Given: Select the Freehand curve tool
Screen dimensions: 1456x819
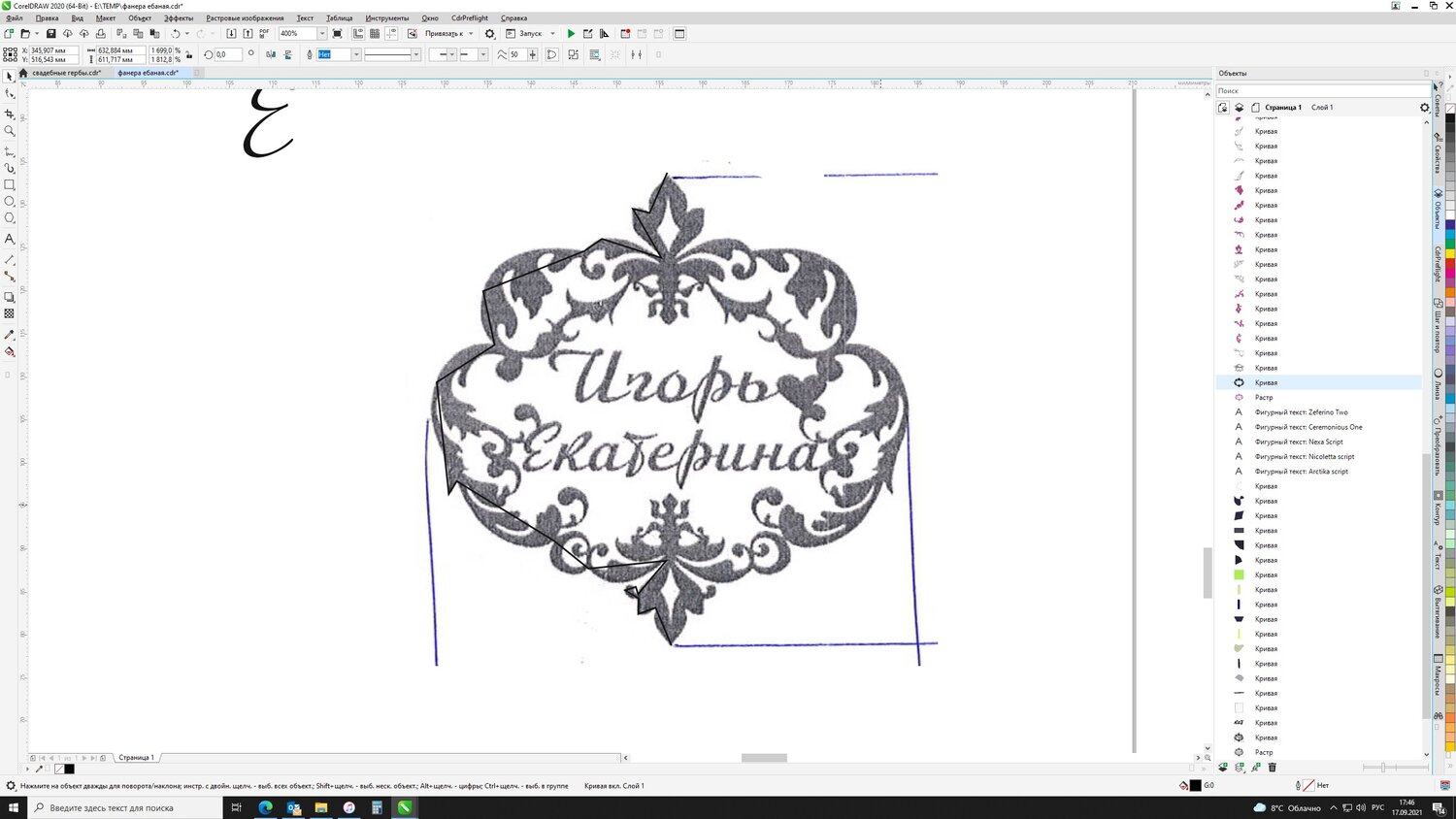Looking at the screenshot, I should [x=10, y=150].
